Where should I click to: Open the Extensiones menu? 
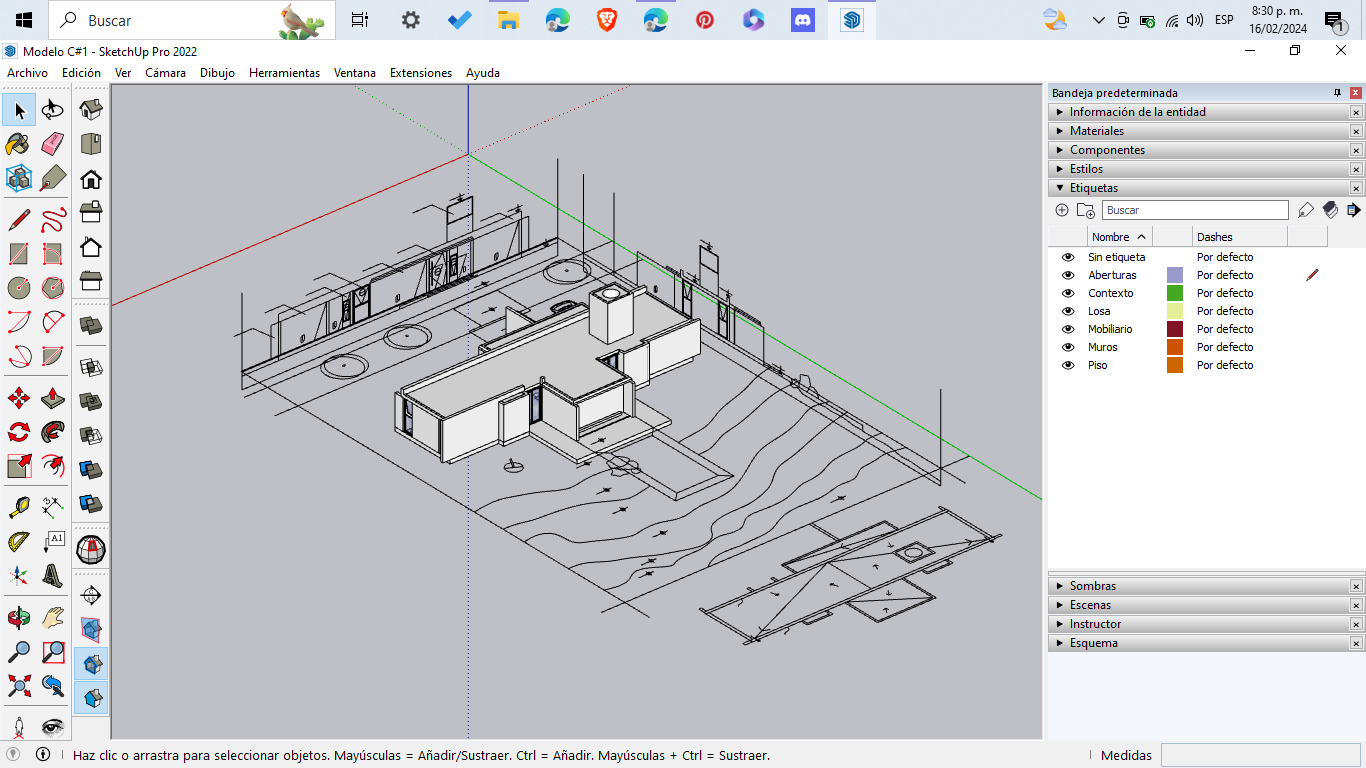coord(420,73)
